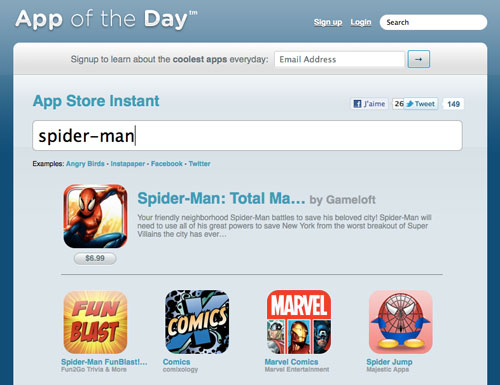Buy the app via the $6.99 button
500x385 pixels.
pos(95,258)
